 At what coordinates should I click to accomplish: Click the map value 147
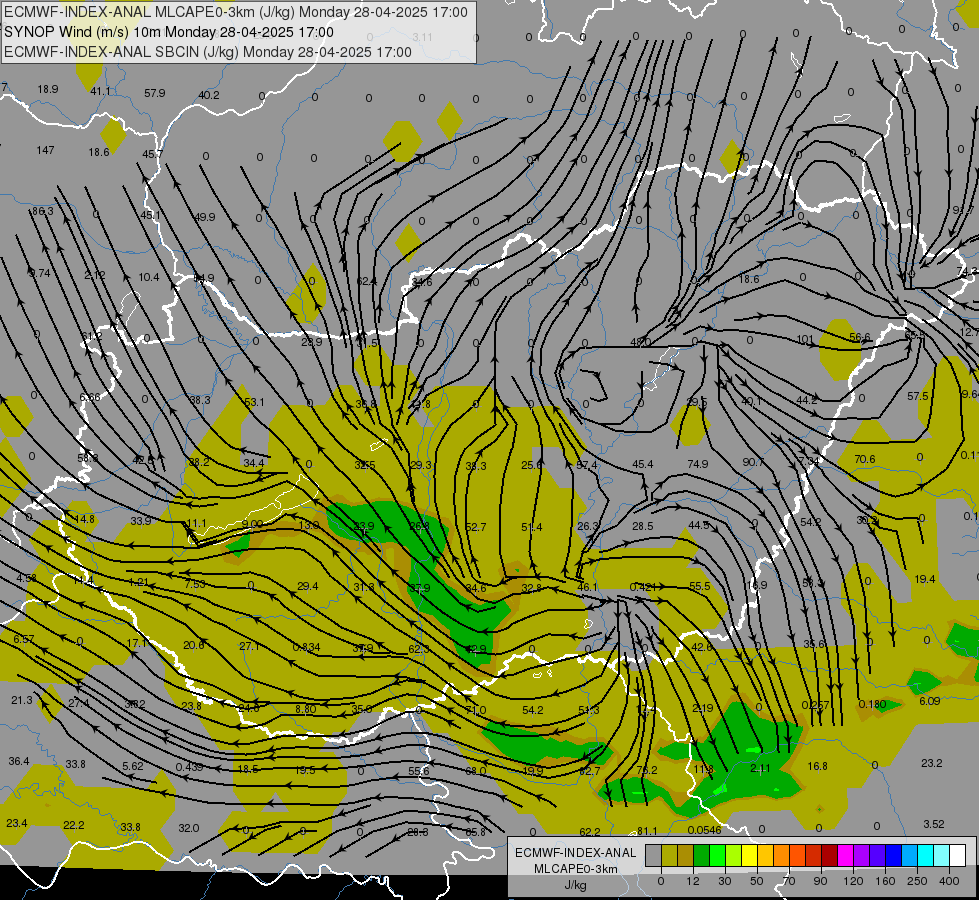coord(46,150)
